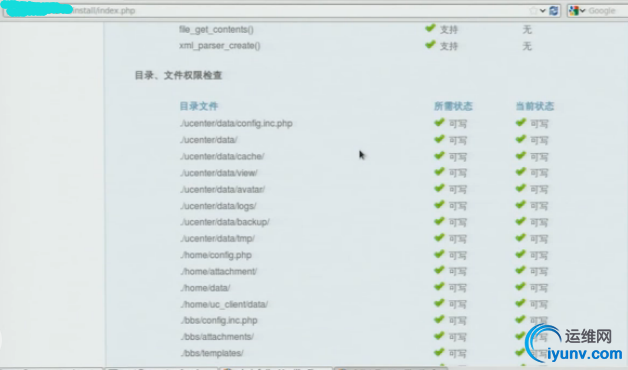Select the ./home/uc_client/data/ path
This screenshot has height=370, width=628.
click(x=224, y=304)
